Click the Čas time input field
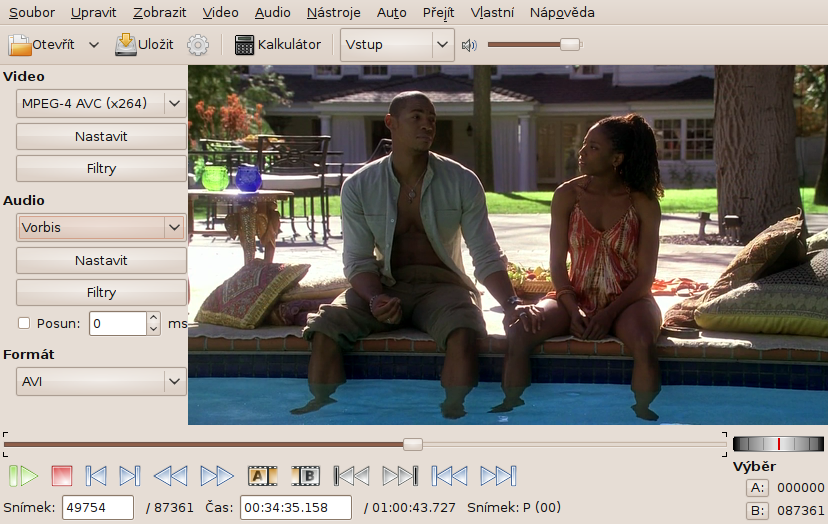Screen dimensions: 828x524 pyautogui.click(x=296, y=508)
